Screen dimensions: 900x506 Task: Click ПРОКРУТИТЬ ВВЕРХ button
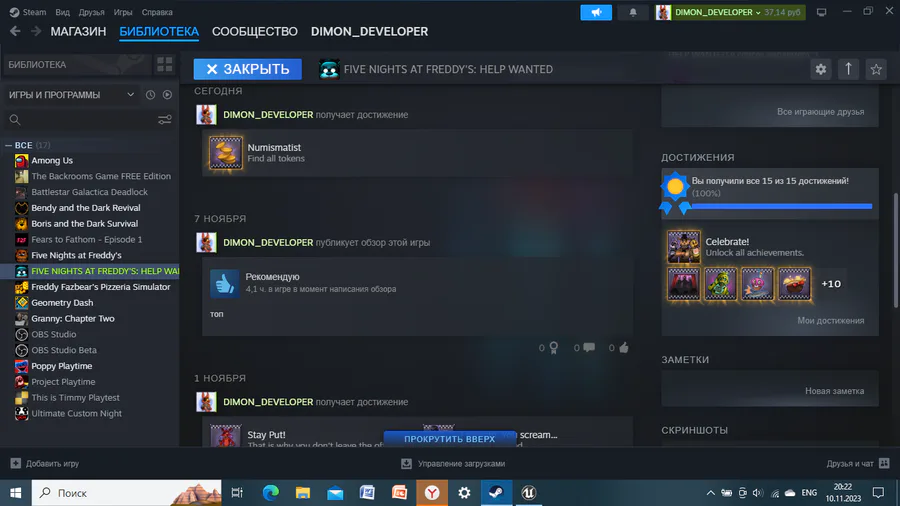point(449,439)
